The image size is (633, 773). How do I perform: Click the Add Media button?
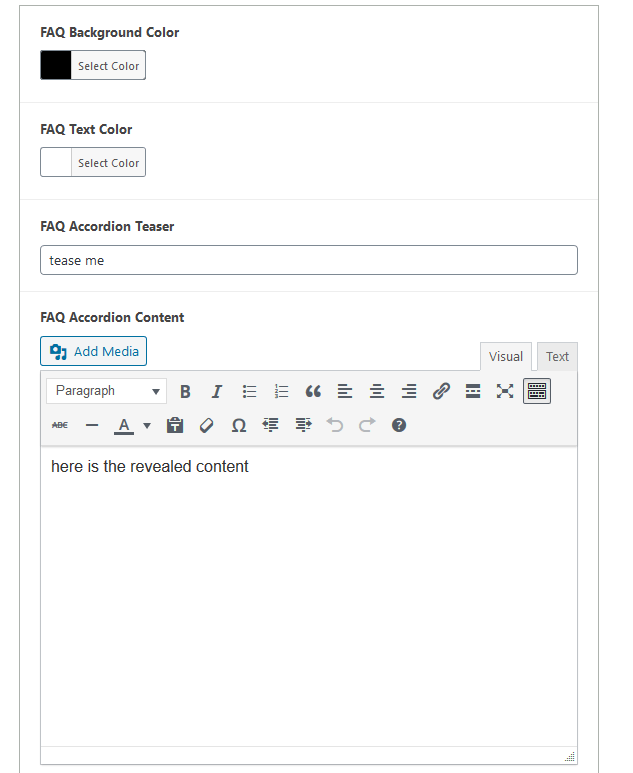(x=94, y=351)
